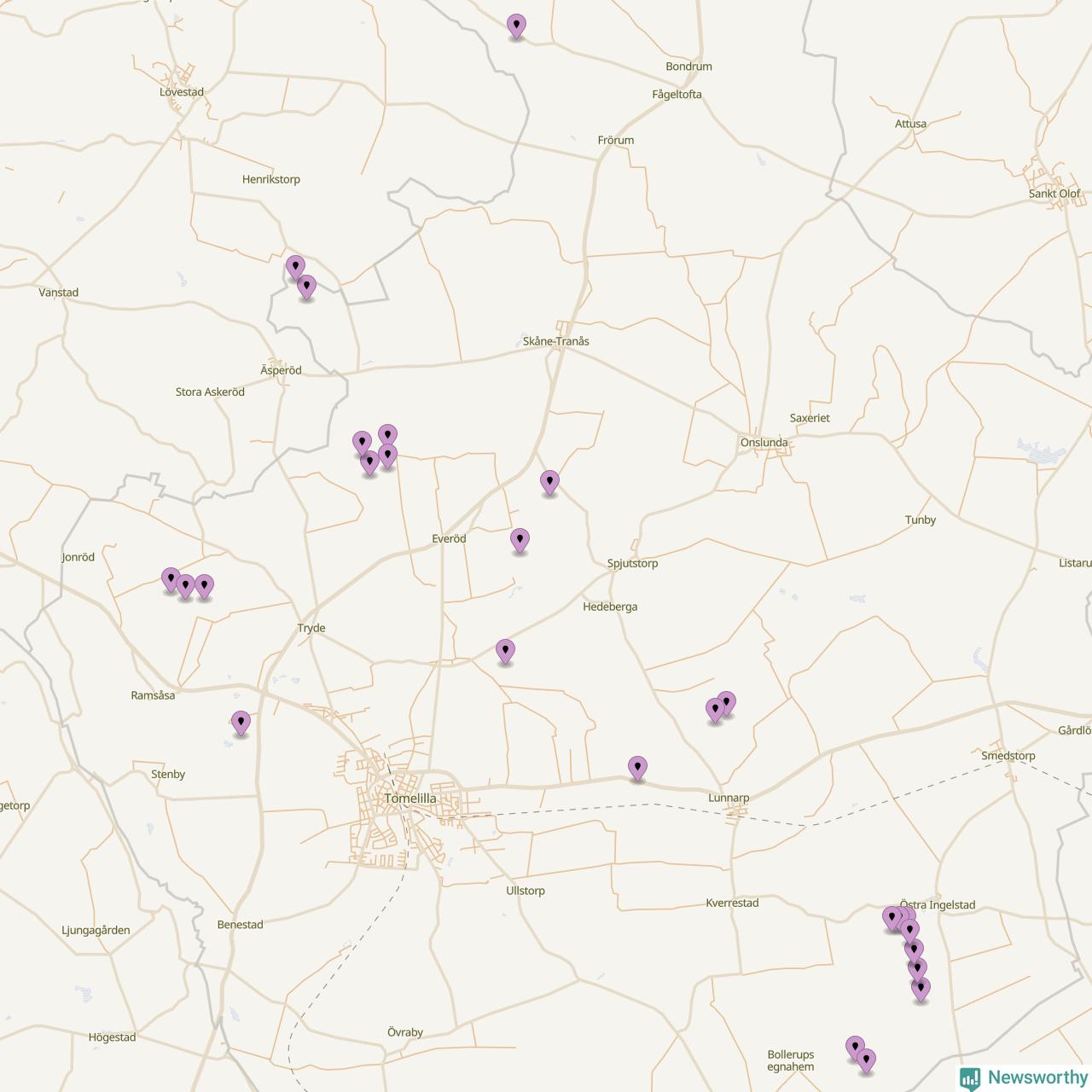
Task: Click the Attusa label
Action: (910, 124)
